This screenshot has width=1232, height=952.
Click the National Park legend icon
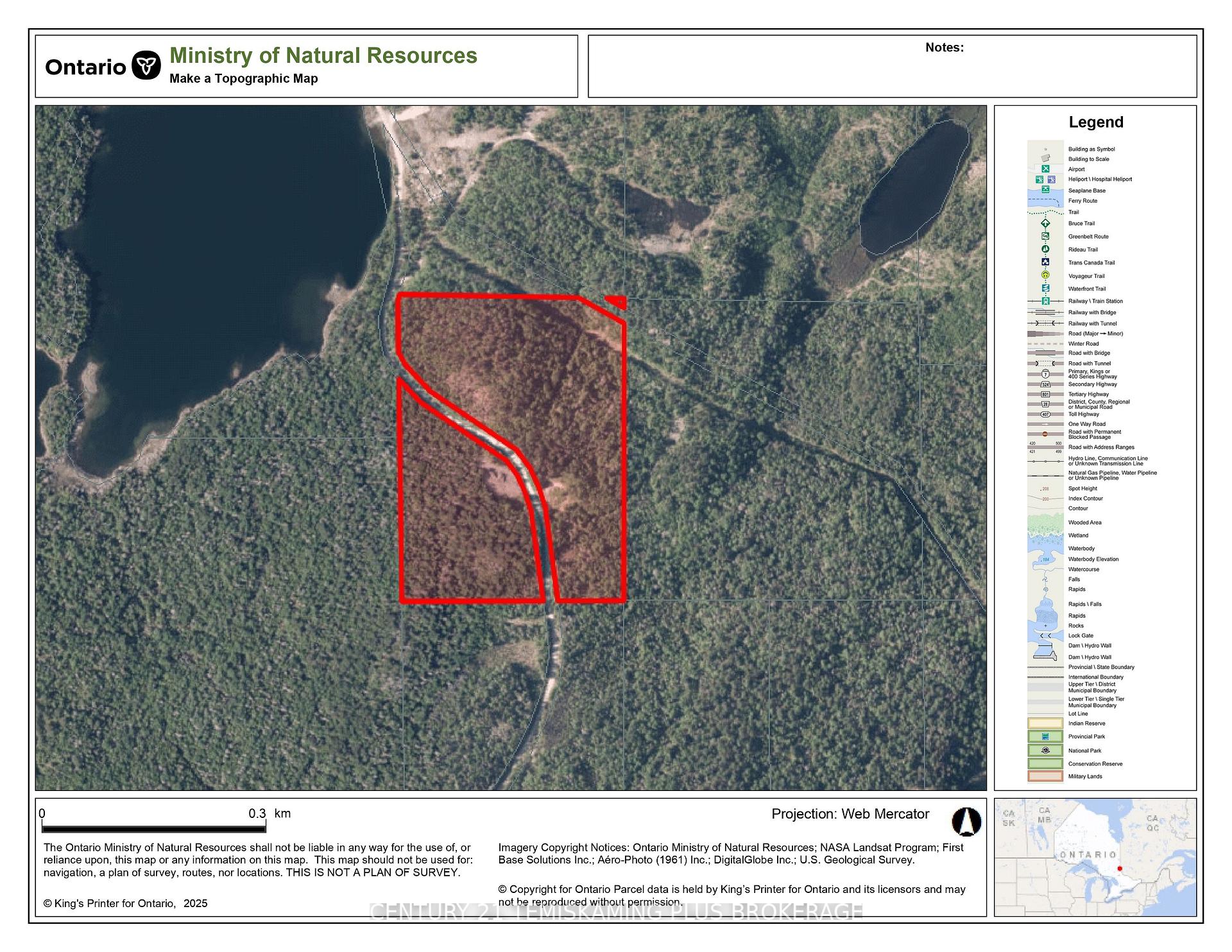pyautogui.click(x=1045, y=750)
